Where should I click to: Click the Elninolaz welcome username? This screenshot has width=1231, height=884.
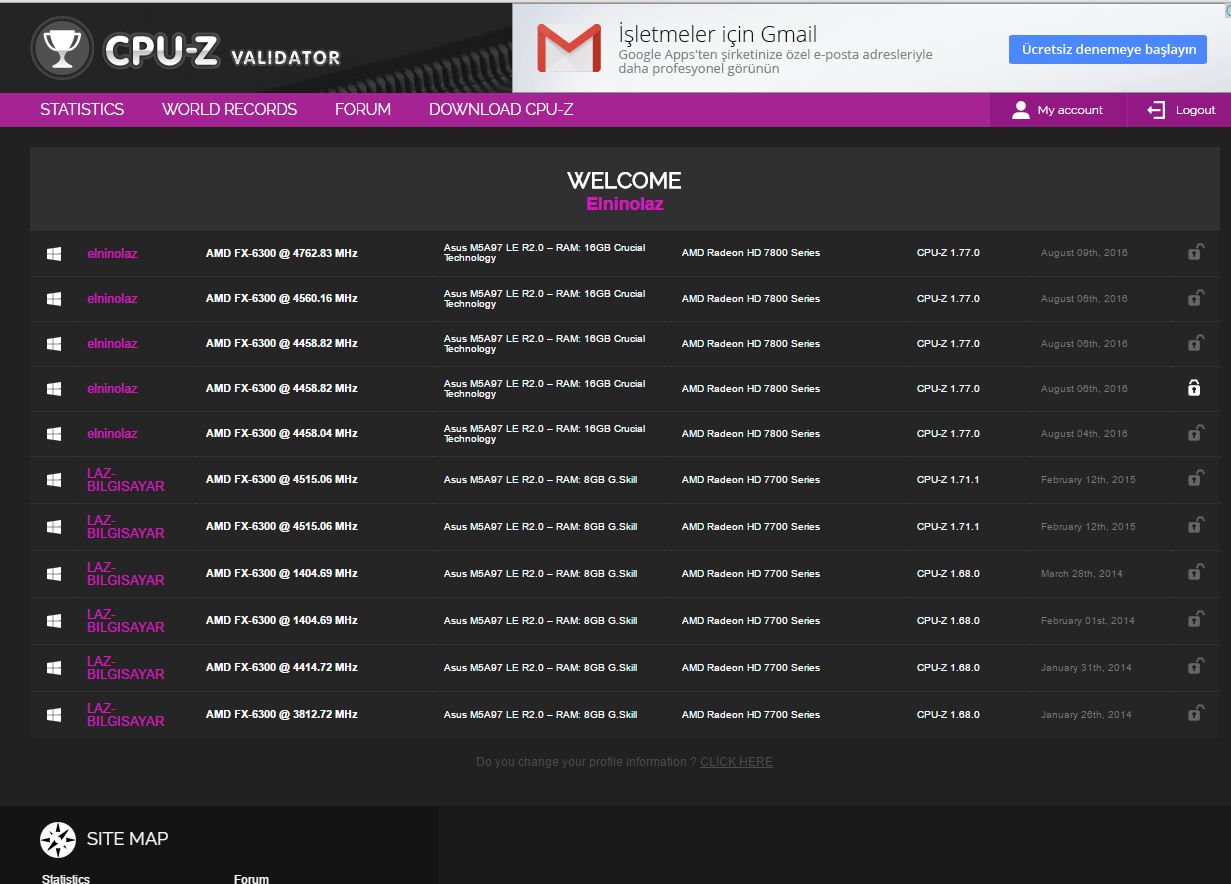coord(625,204)
